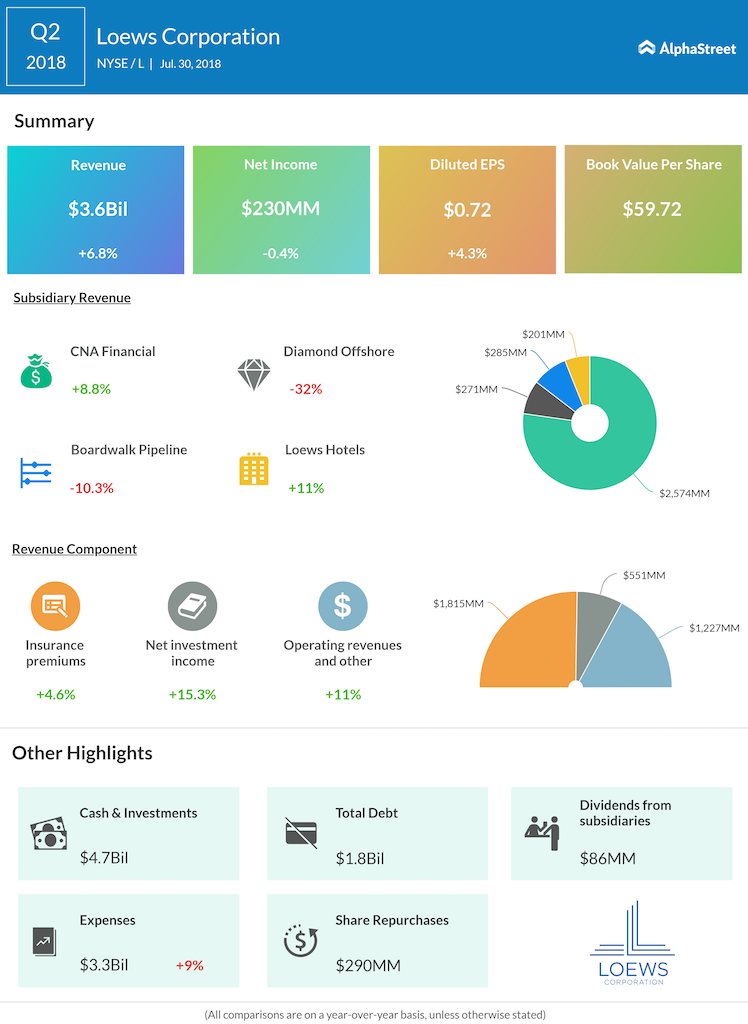The height and width of the screenshot is (1024, 748).
Task: Click the $271MM chart label
Action: click(x=476, y=389)
